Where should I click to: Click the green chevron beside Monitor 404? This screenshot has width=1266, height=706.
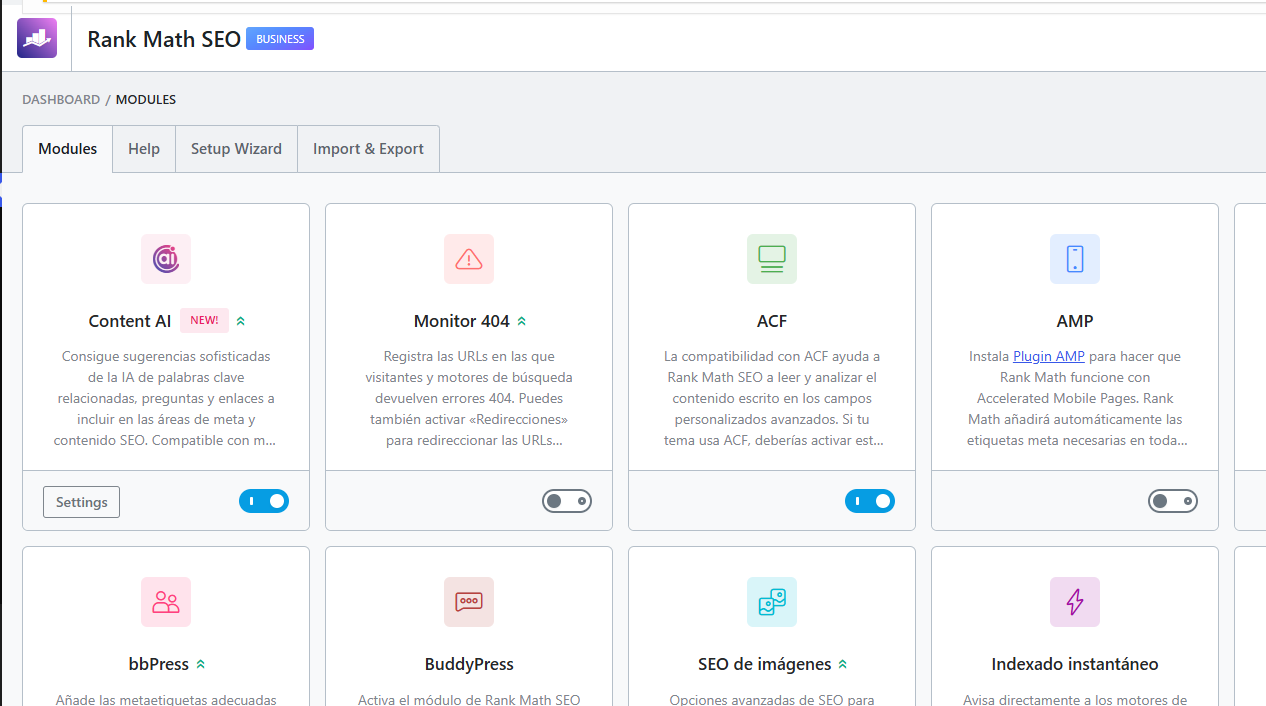pyautogui.click(x=522, y=322)
